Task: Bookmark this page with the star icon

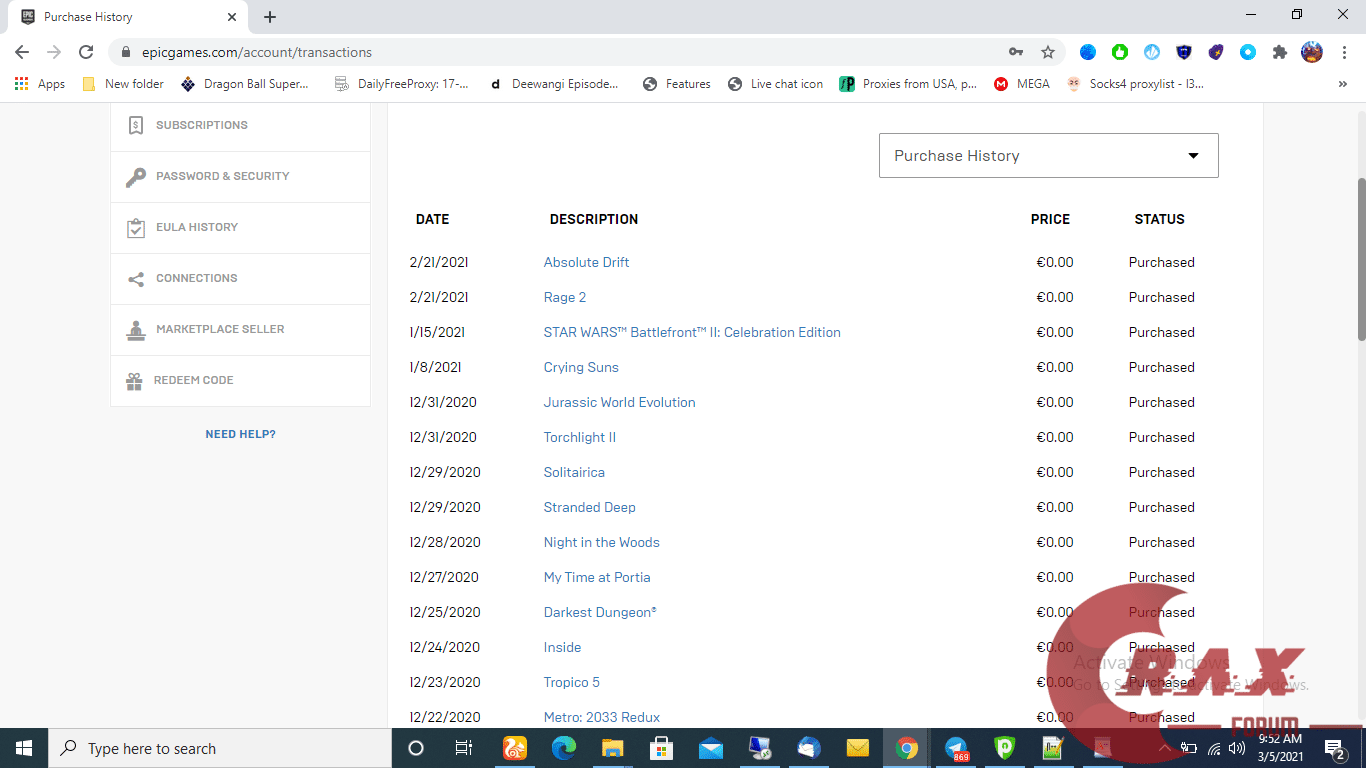Action: coord(1048,52)
